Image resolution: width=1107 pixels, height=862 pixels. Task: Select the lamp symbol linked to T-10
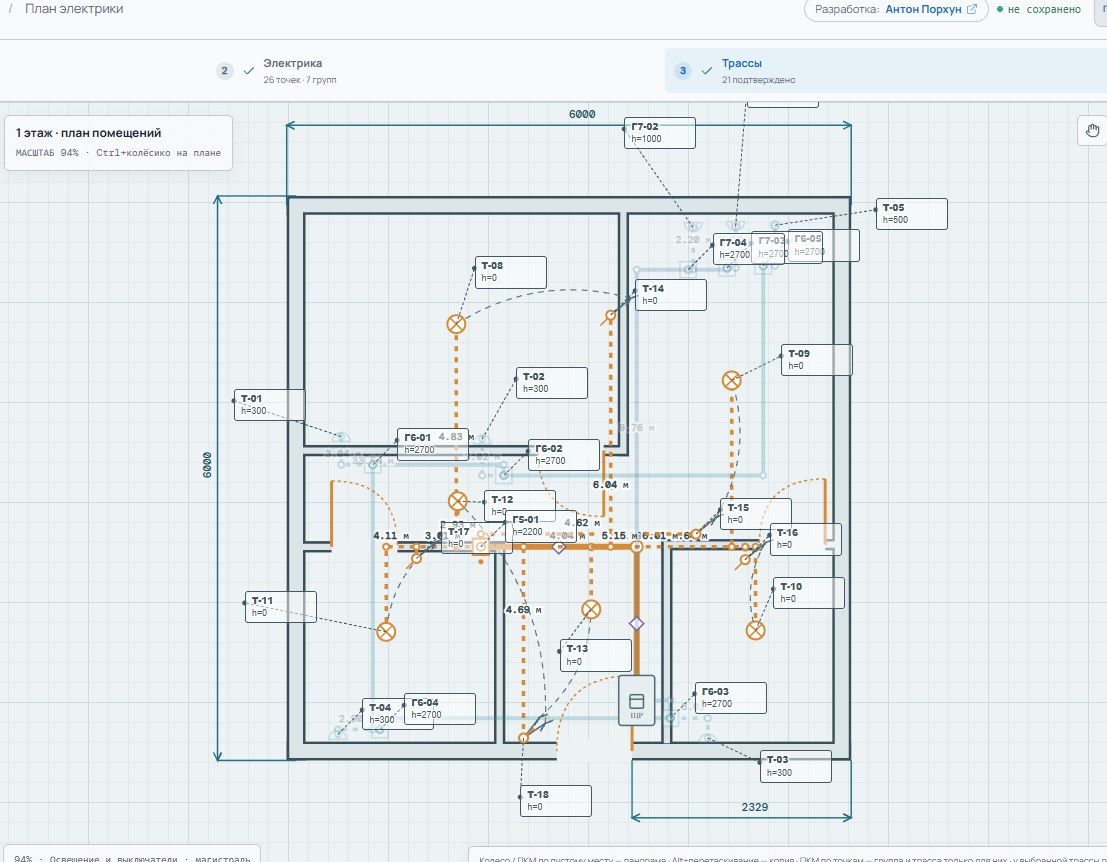click(x=755, y=630)
